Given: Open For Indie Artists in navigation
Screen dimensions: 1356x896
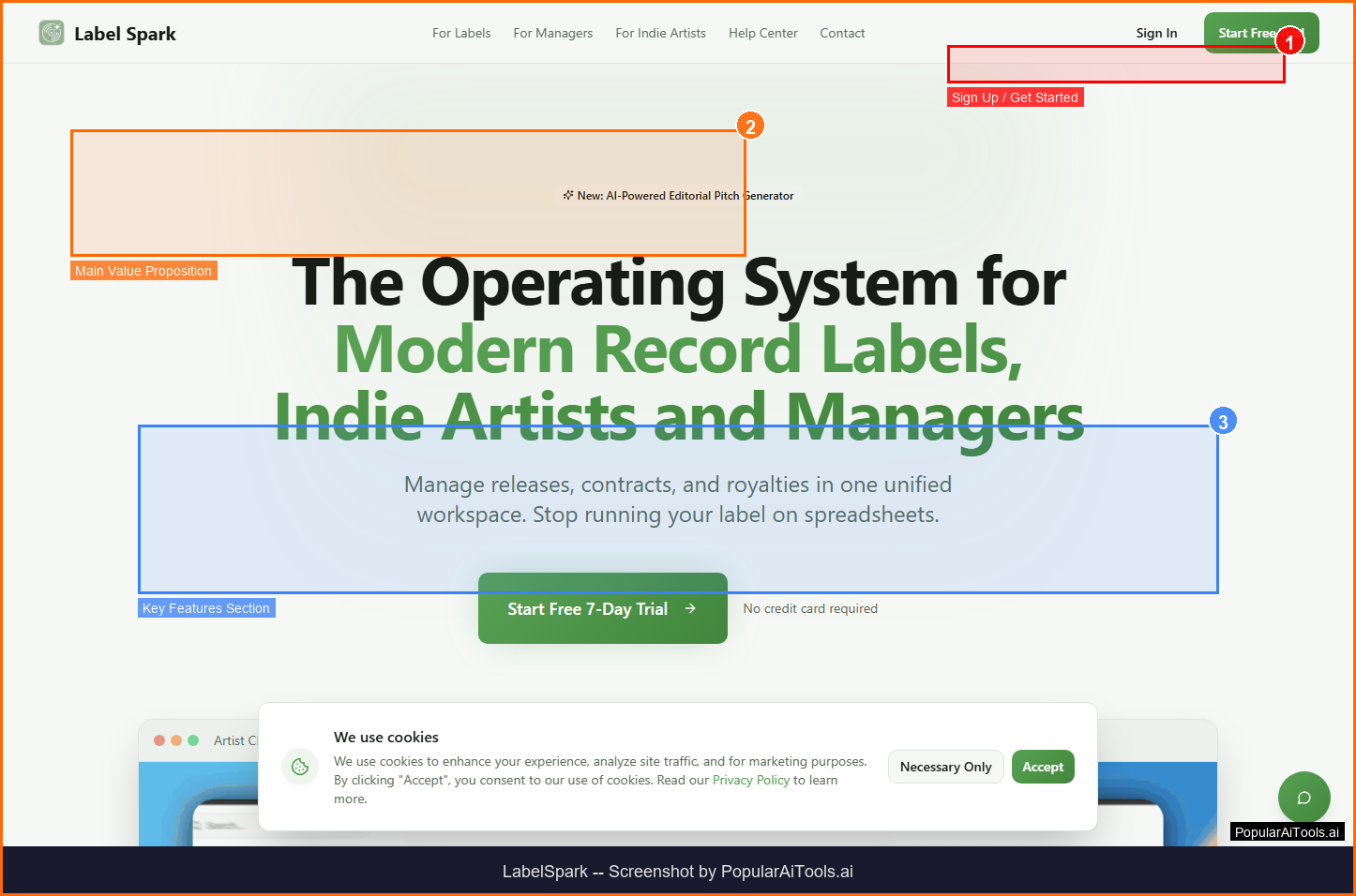Looking at the screenshot, I should [x=660, y=33].
